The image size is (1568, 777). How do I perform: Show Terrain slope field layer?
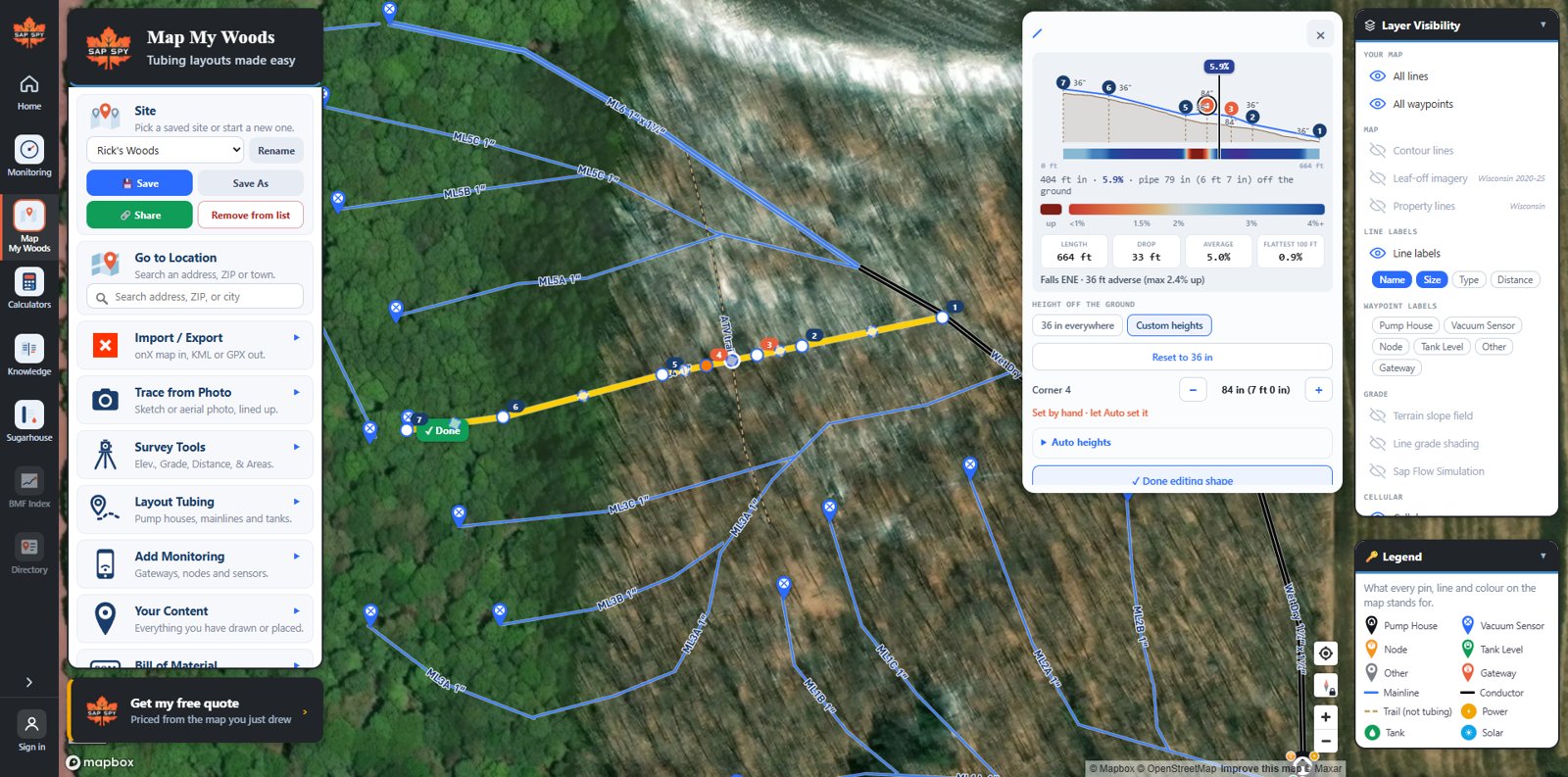(x=1377, y=415)
